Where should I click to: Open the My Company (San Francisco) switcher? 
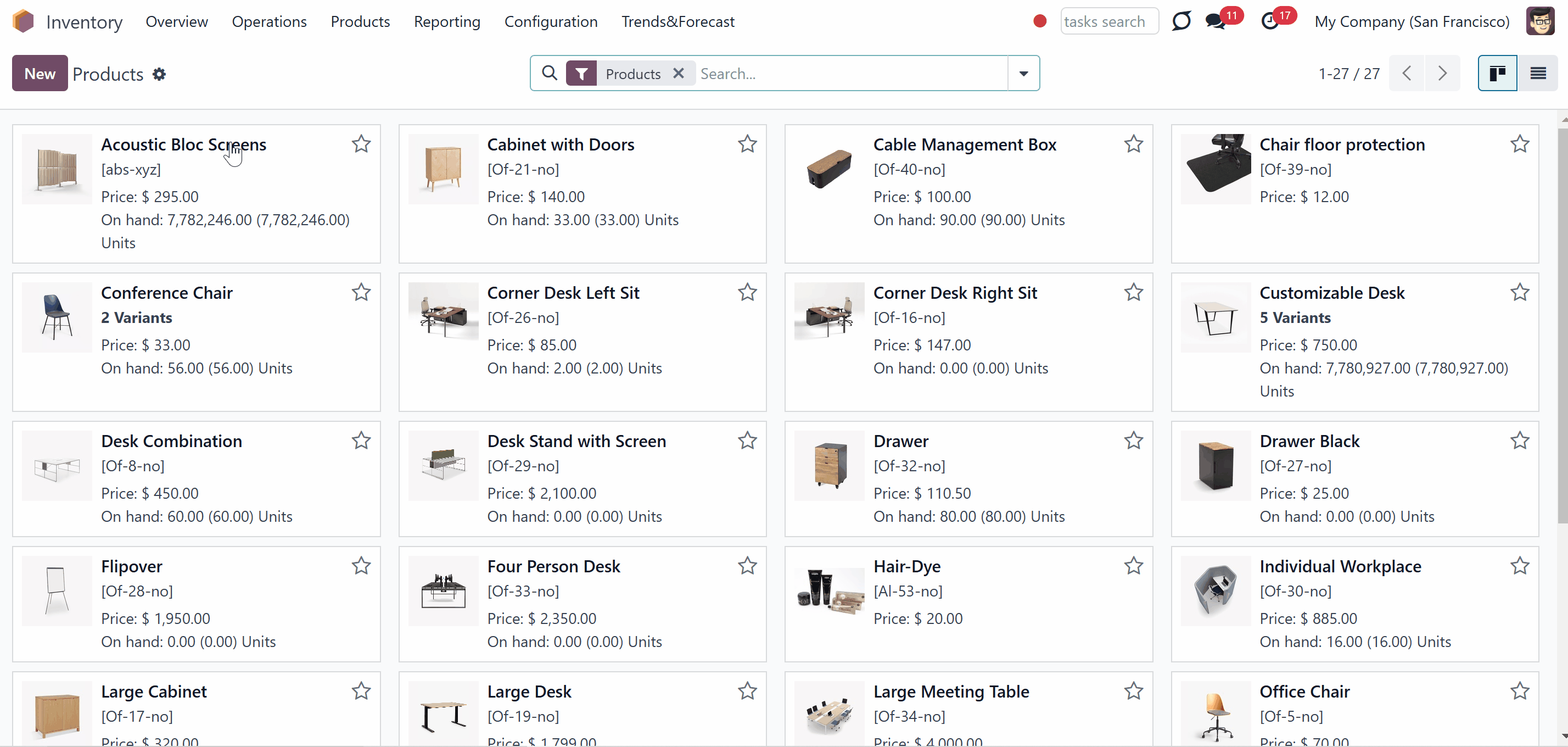click(x=1412, y=22)
